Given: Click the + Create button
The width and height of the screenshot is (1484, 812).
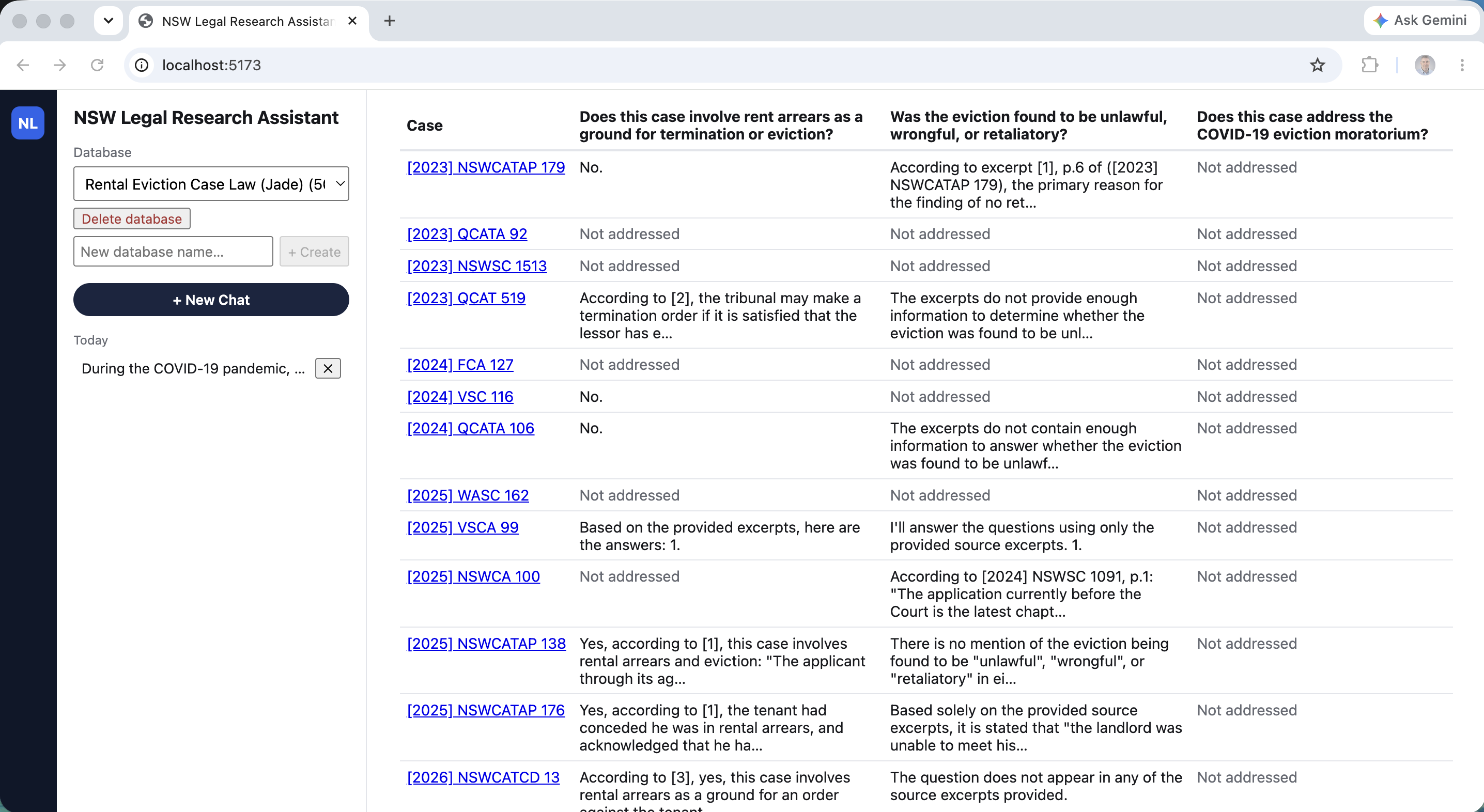Looking at the screenshot, I should [314, 252].
